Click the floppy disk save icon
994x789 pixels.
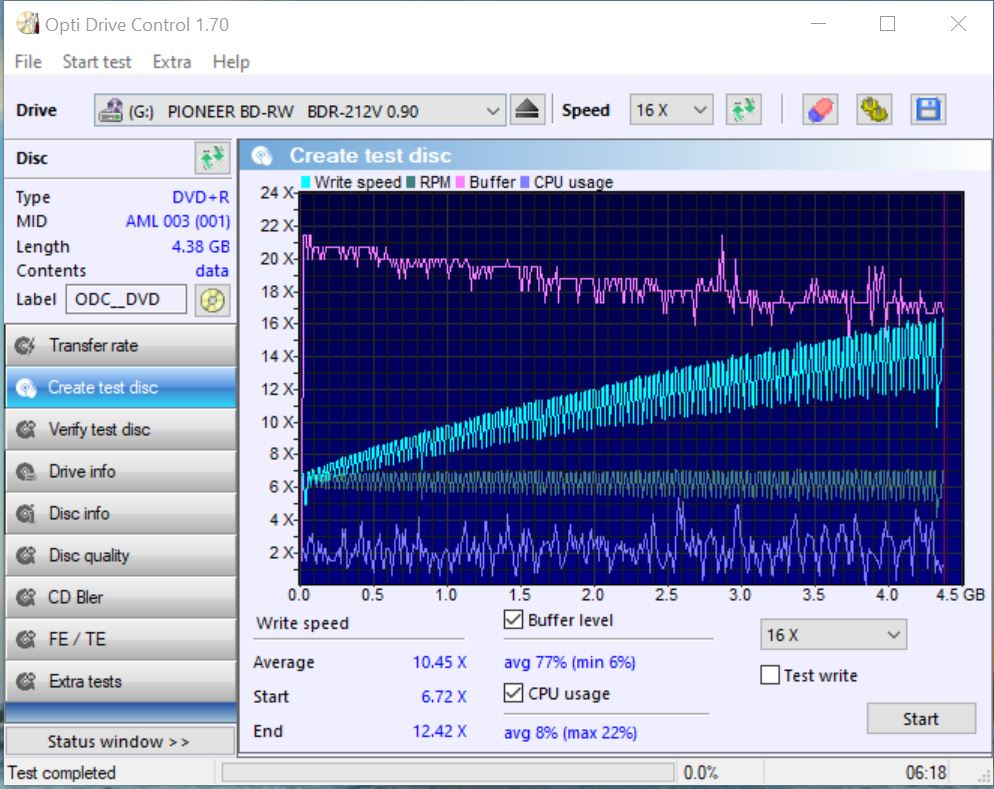click(928, 110)
